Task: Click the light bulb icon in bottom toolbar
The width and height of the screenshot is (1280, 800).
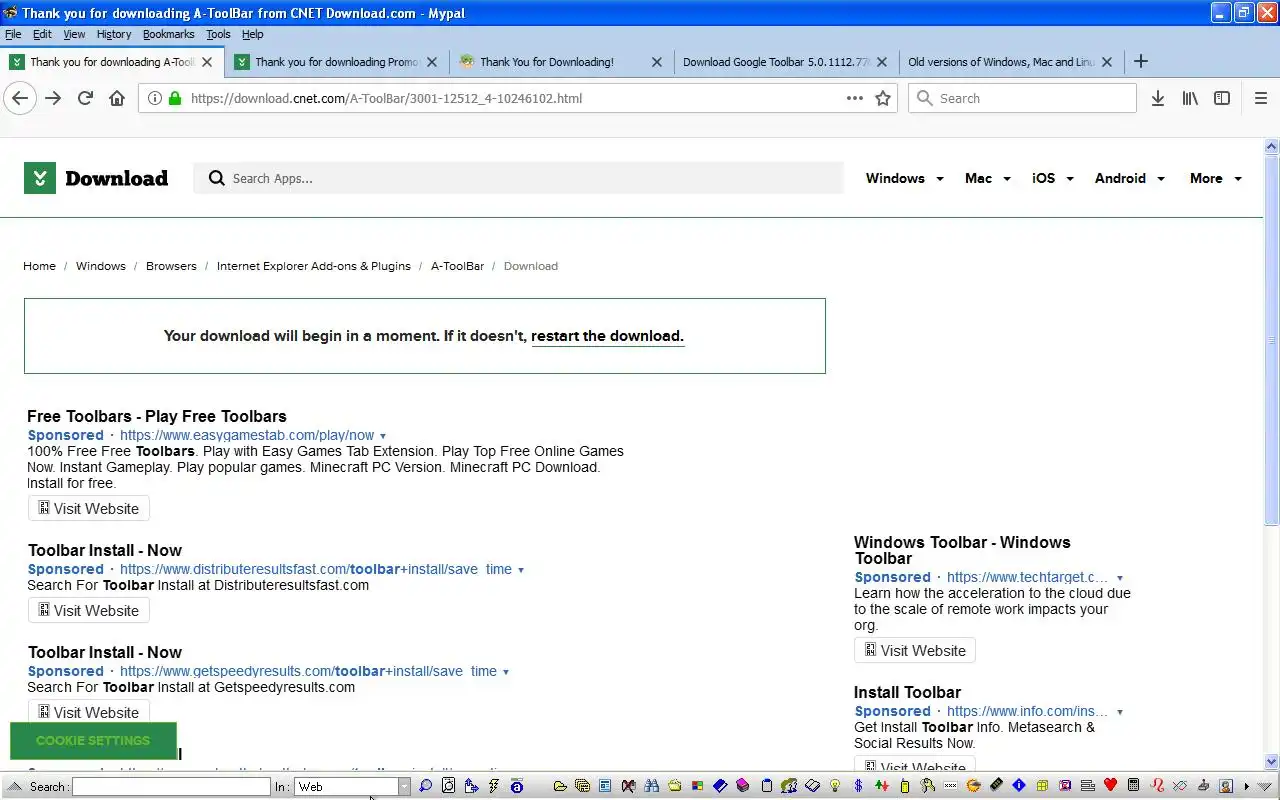Action: tap(835, 786)
